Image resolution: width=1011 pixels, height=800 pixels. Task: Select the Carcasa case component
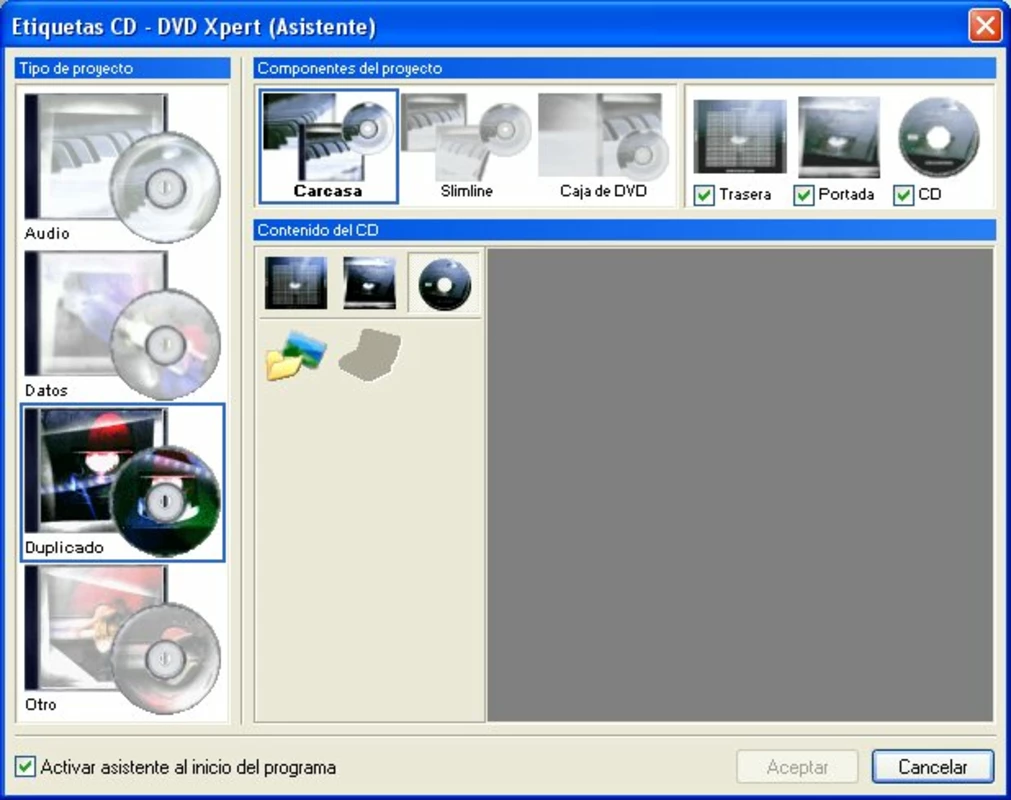pyautogui.click(x=328, y=146)
